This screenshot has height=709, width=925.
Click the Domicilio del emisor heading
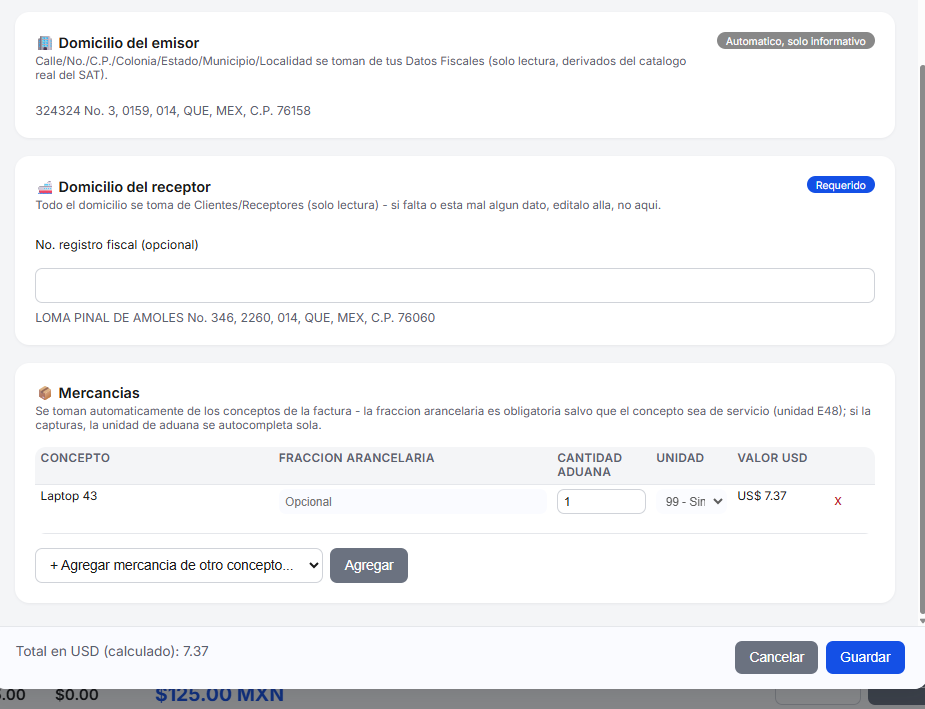coord(129,43)
